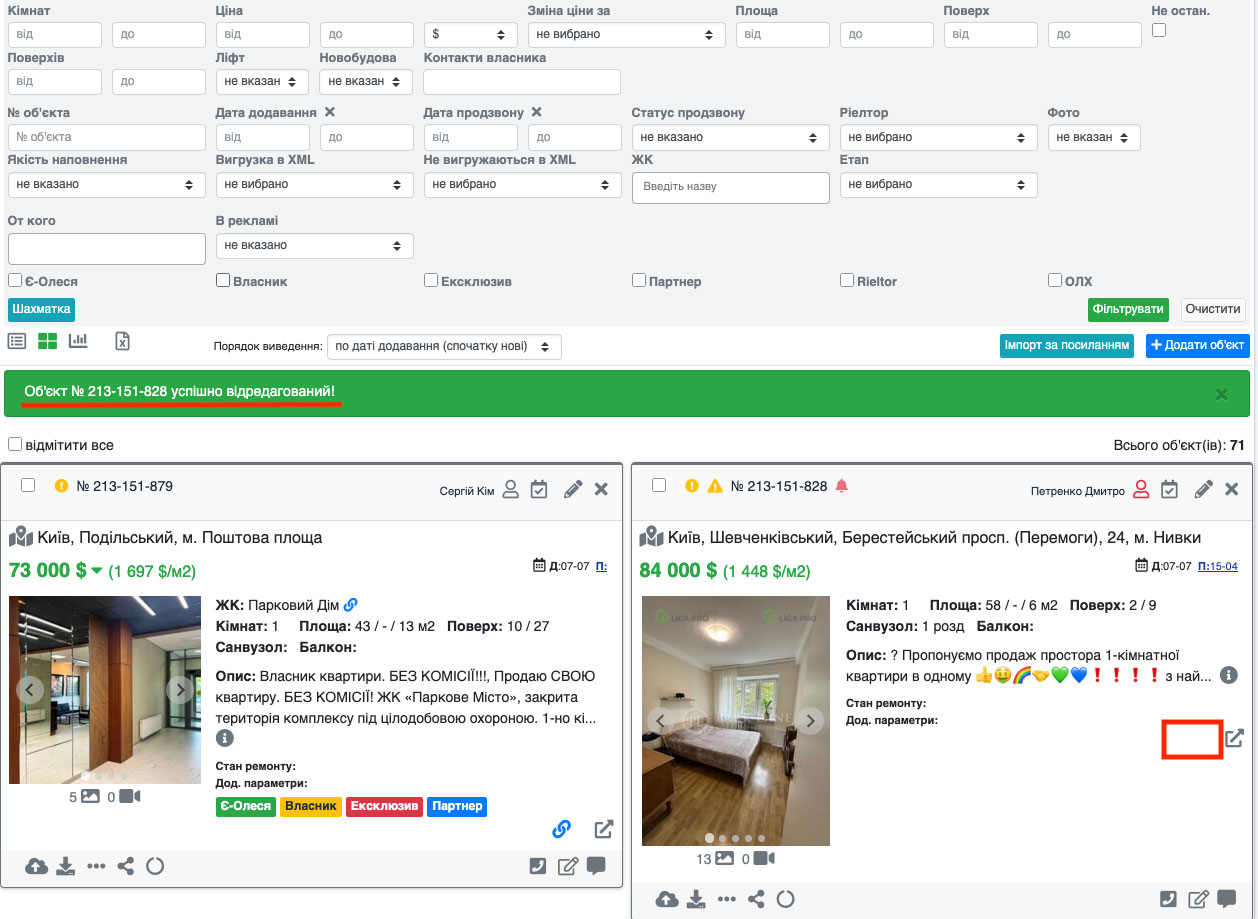Image resolution: width=1258 pixels, height=919 pixels.
Task: Open the В рекламі dropdown
Action: [x=315, y=245]
